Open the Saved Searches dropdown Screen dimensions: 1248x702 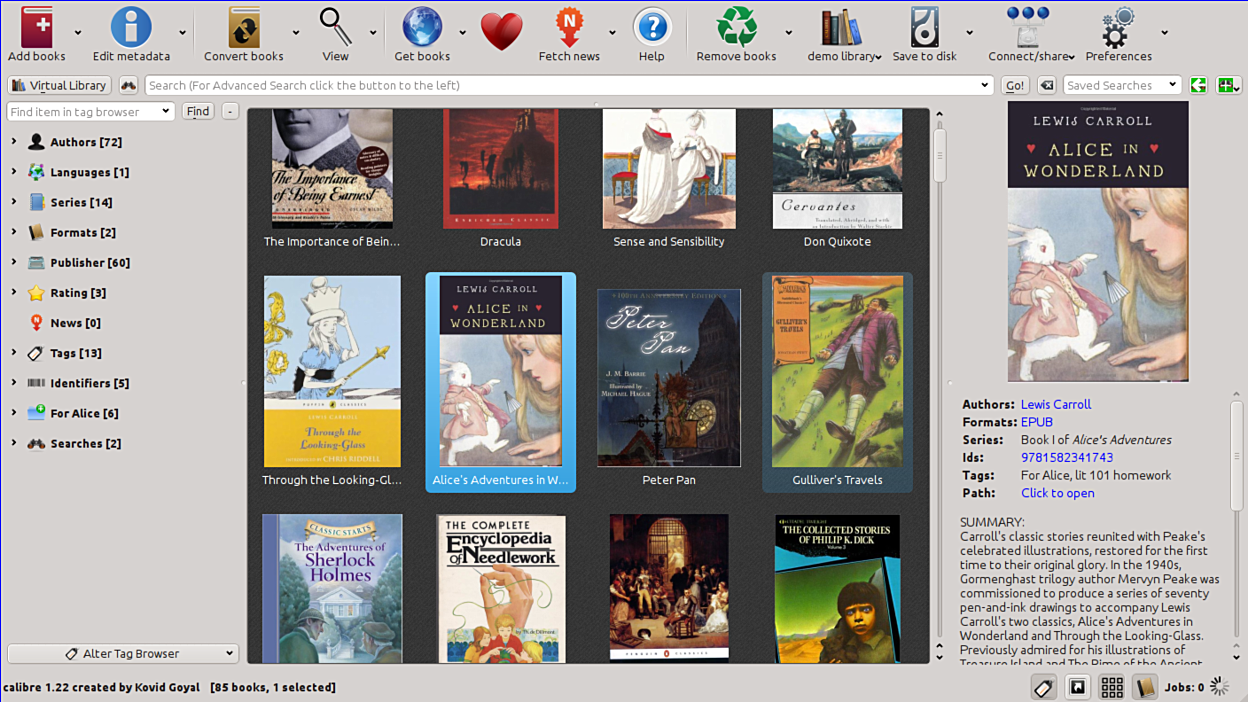click(x=1121, y=86)
